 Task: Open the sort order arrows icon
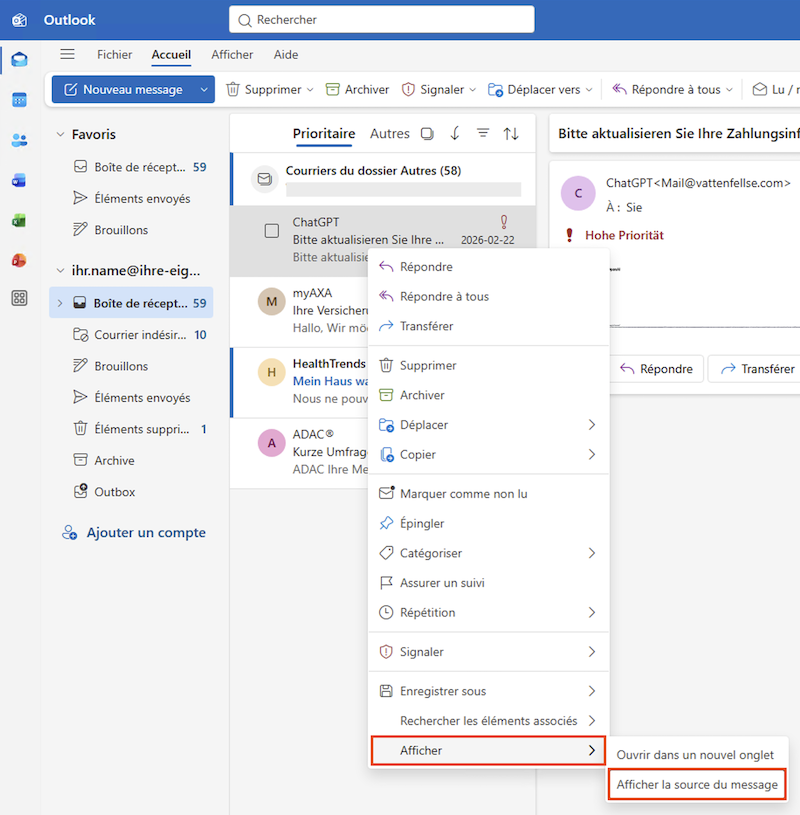pyautogui.click(x=511, y=134)
